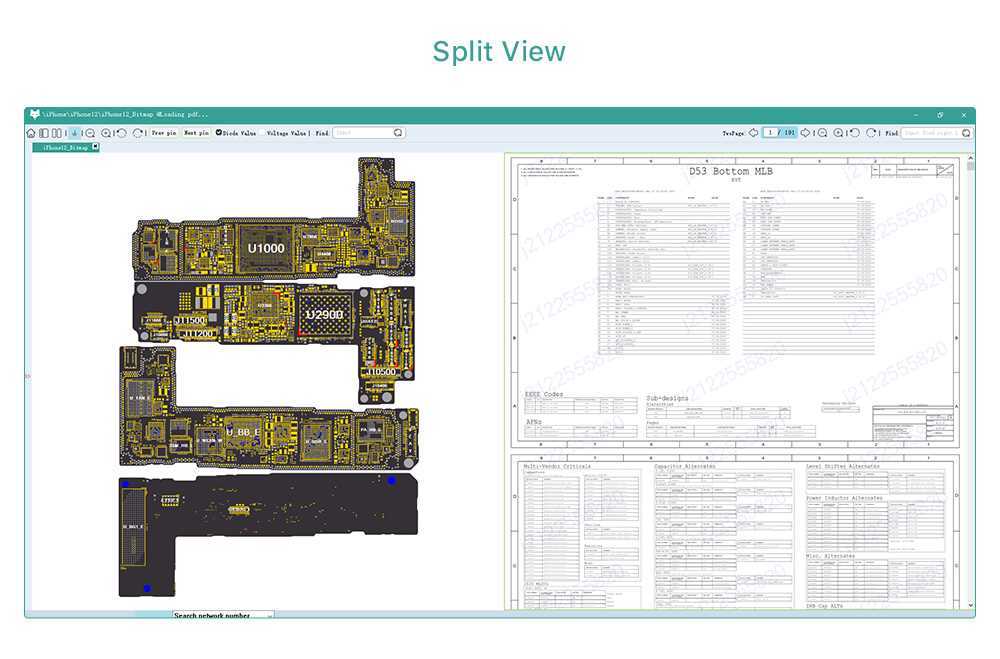The width and height of the screenshot is (1000, 659).
Task: Zoom out the schematic PDF
Action: (823, 133)
